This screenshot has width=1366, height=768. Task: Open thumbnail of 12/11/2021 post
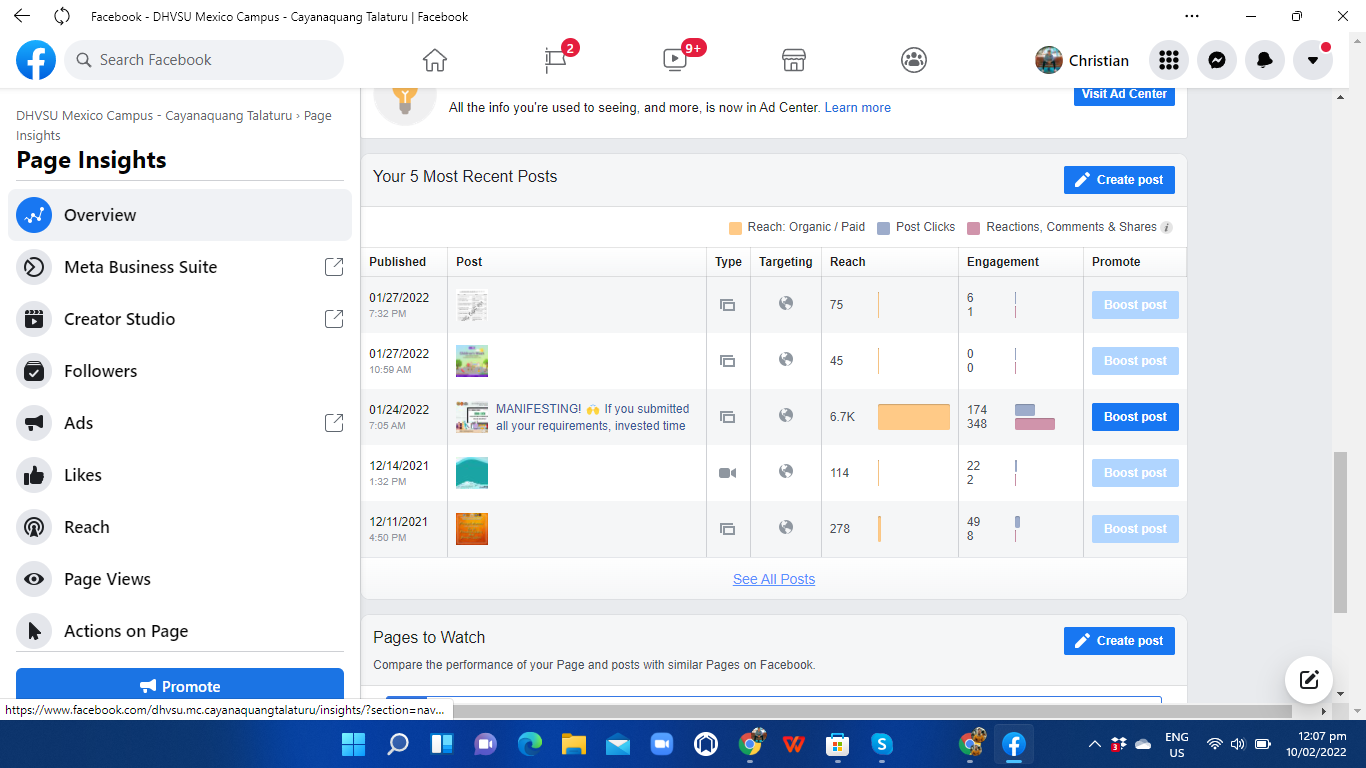[x=472, y=529]
